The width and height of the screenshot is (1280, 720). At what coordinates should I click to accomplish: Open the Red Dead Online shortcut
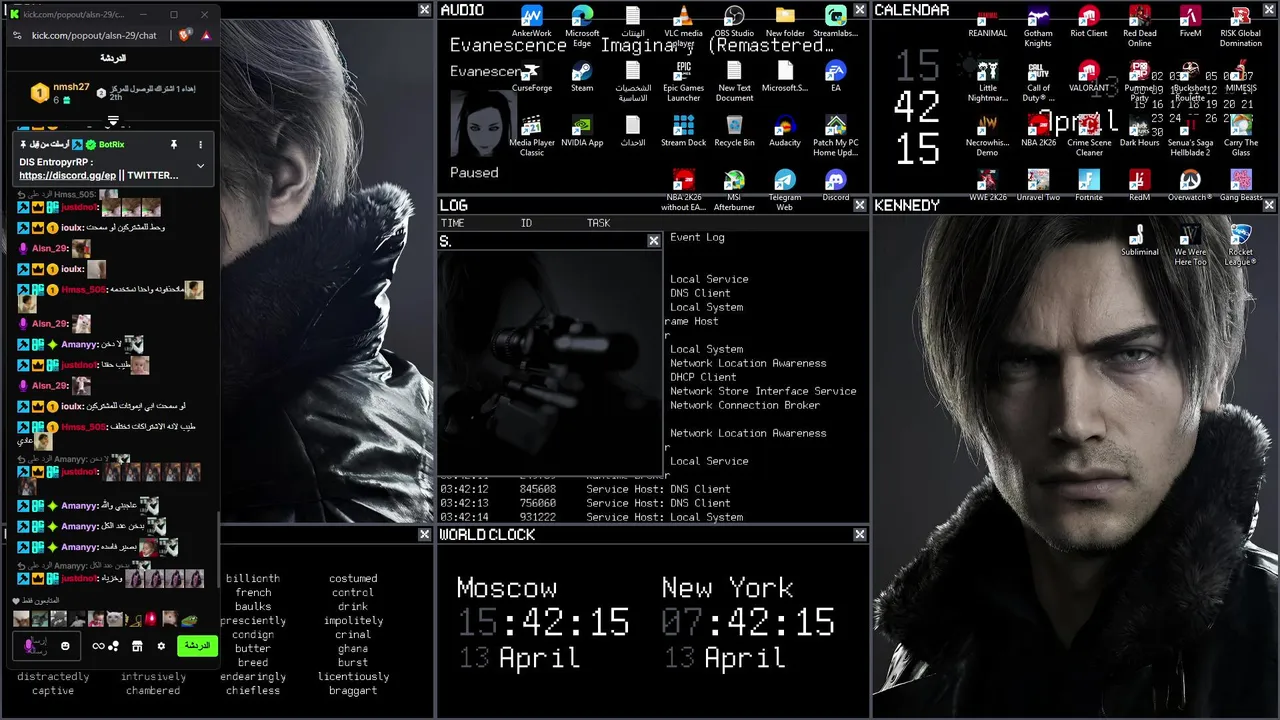pos(1139,26)
